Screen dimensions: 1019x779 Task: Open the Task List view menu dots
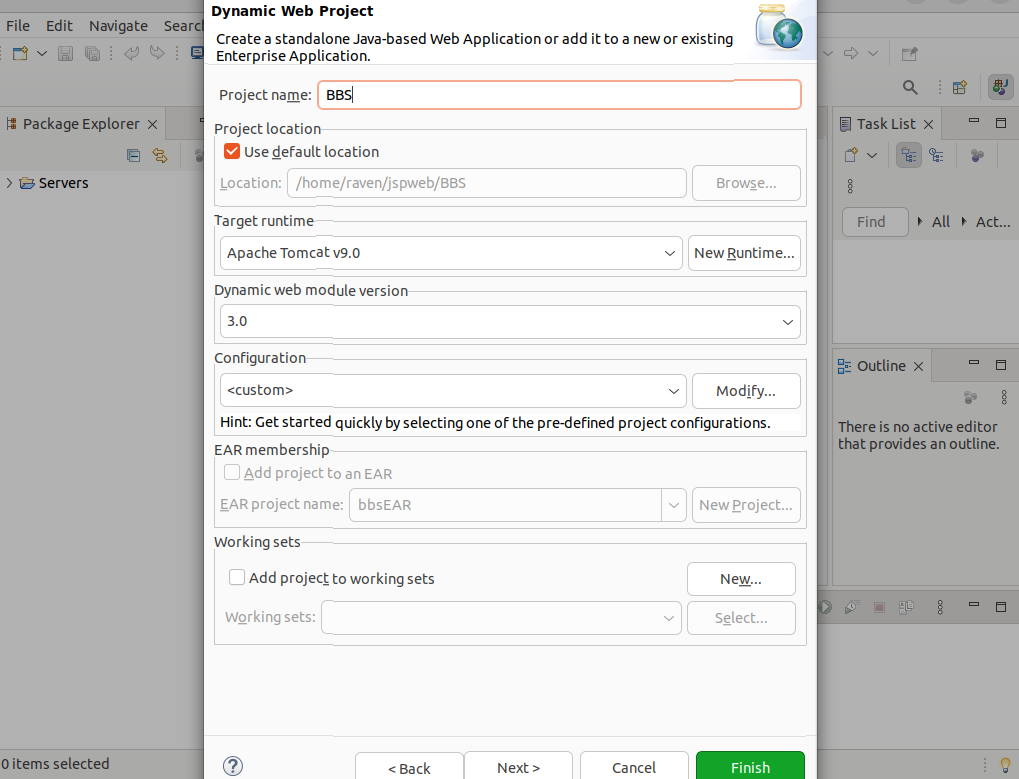click(x=850, y=186)
